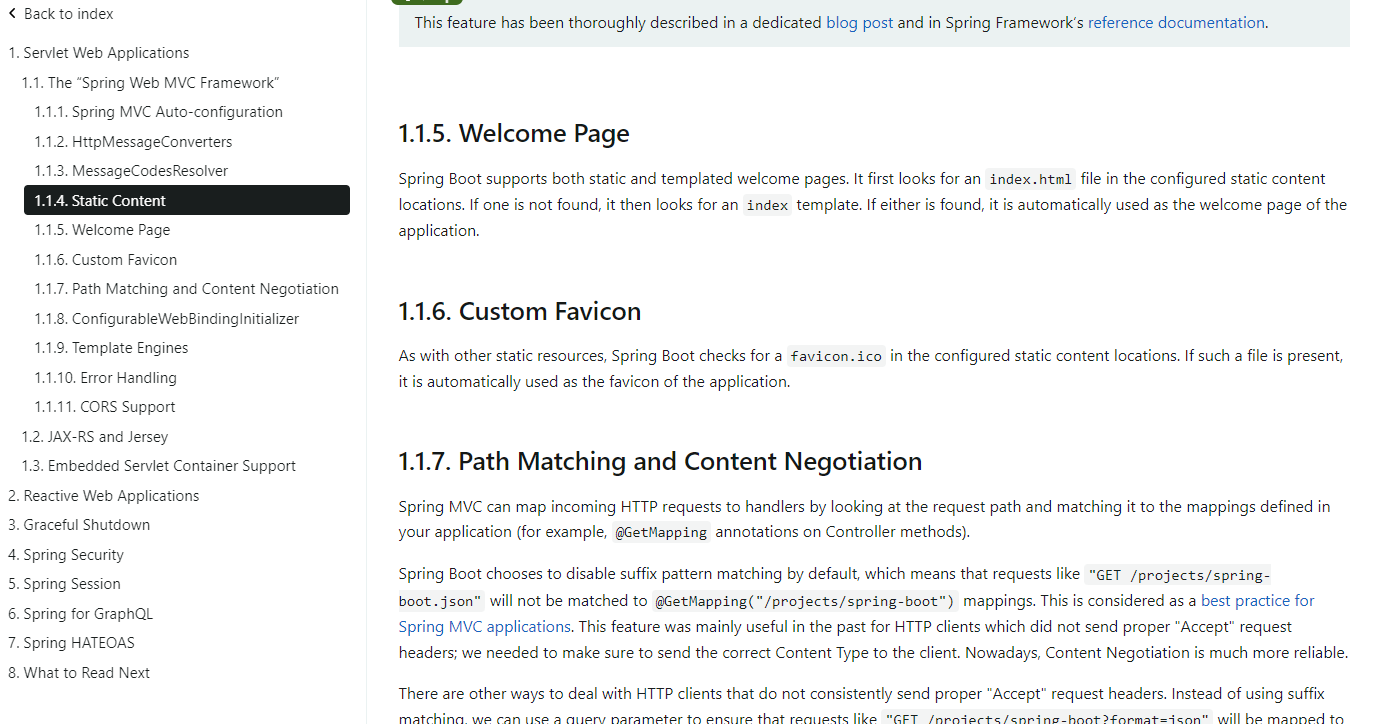Select 1.1.1. Spring MVC Auto-configuration
The width and height of the screenshot is (1395, 724).
(159, 112)
